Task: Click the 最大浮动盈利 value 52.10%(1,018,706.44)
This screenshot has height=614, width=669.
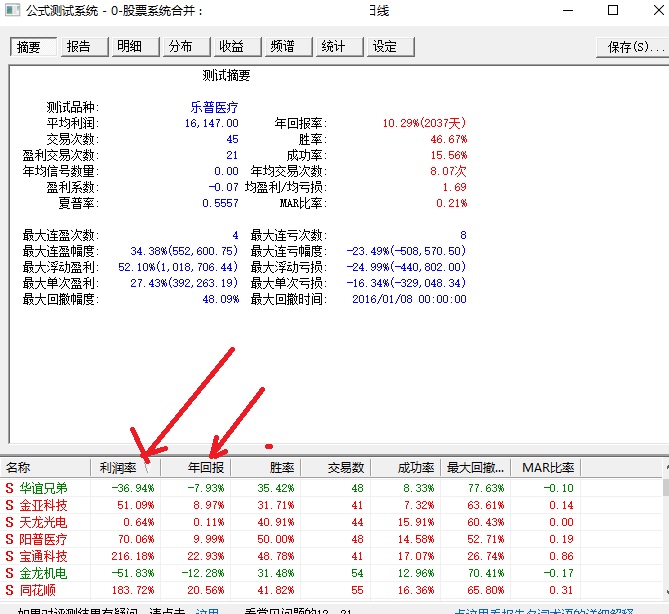Action: [x=178, y=267]
